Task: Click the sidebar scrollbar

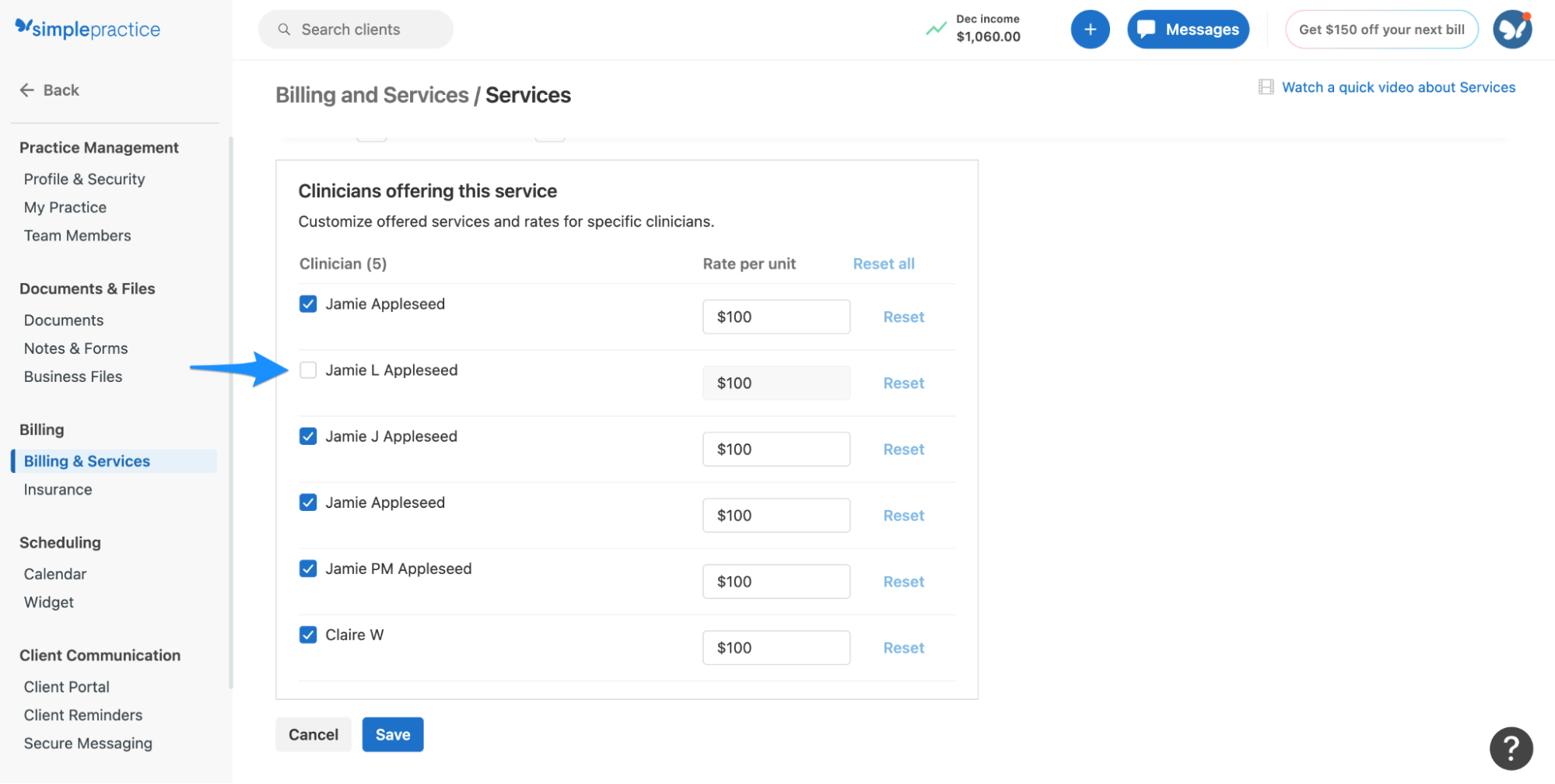Action: [x=231, y=412]
